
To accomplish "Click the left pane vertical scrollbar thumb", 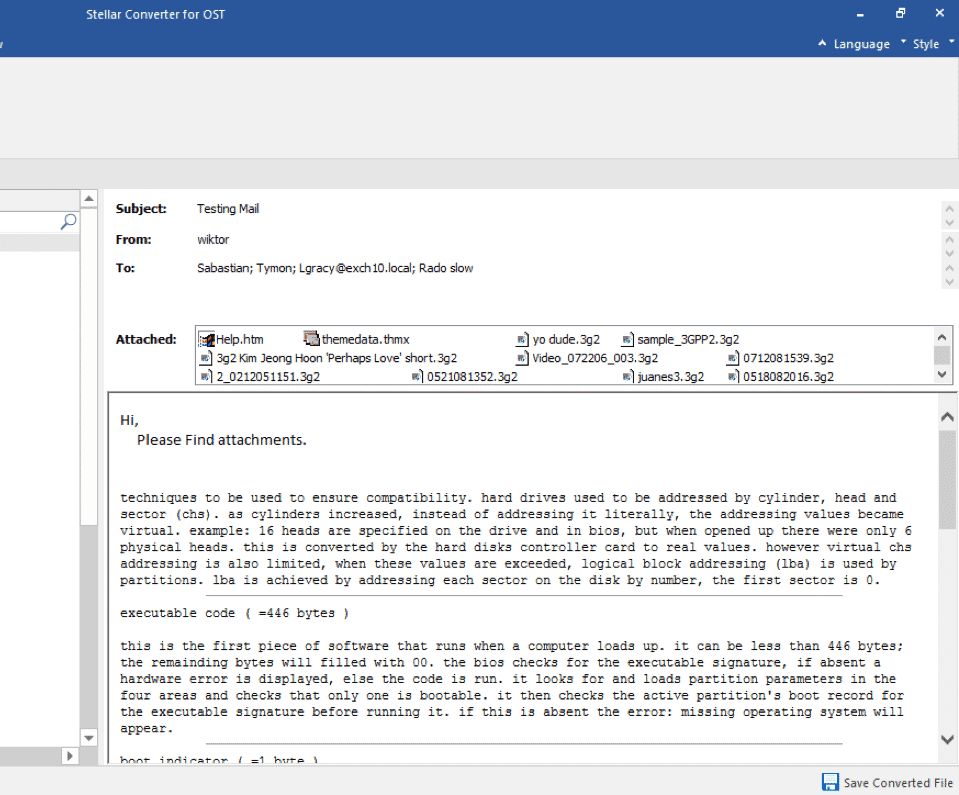I will tap(89, 366).
